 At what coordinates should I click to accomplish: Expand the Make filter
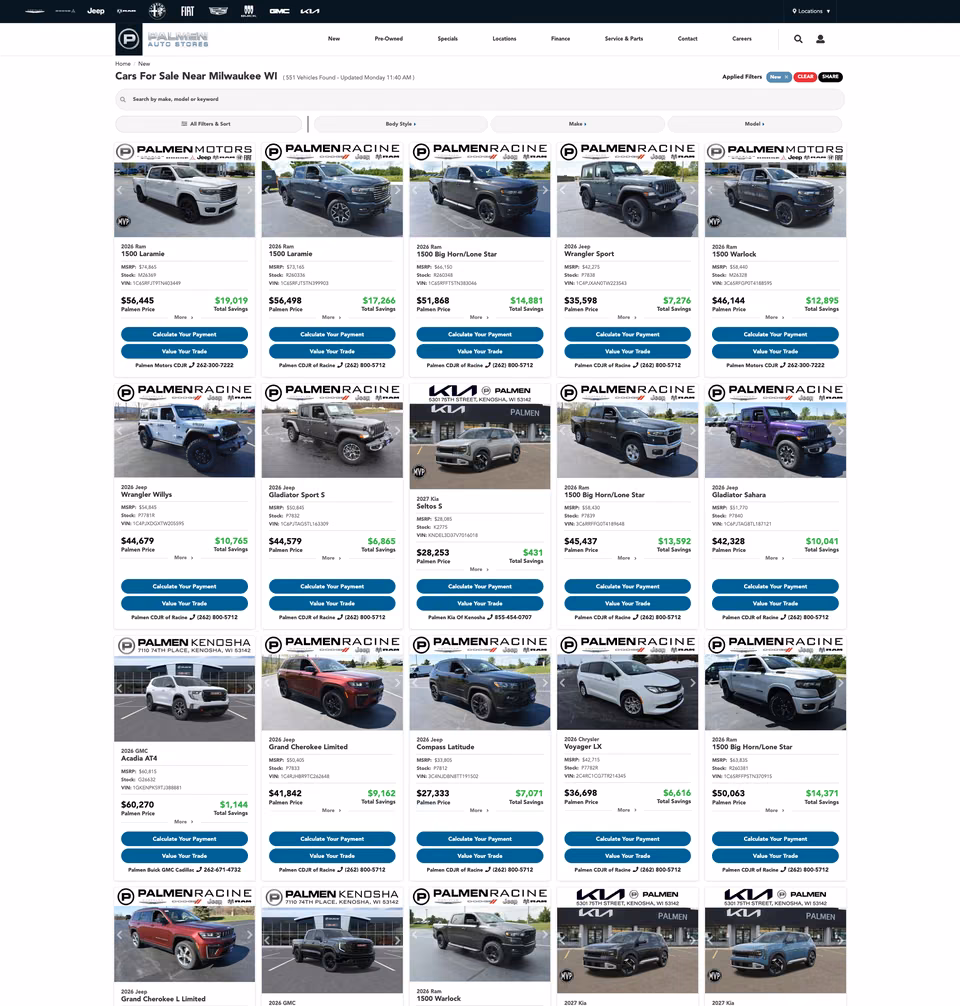coord(578,124)
